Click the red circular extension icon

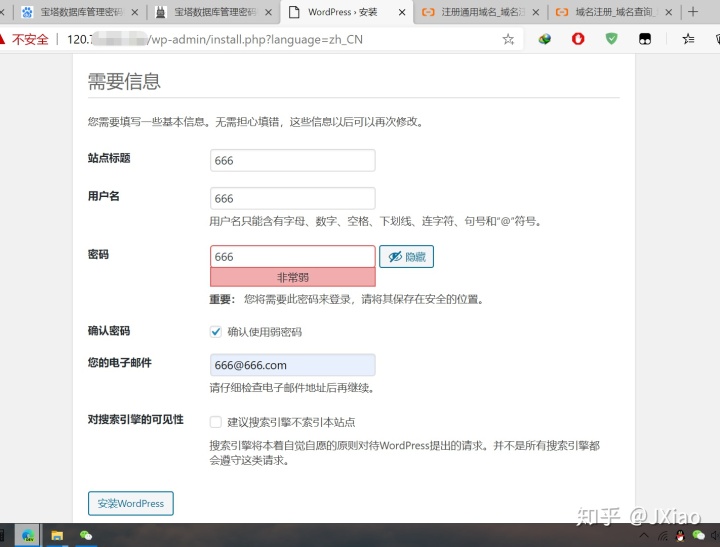tap(578, 39)
